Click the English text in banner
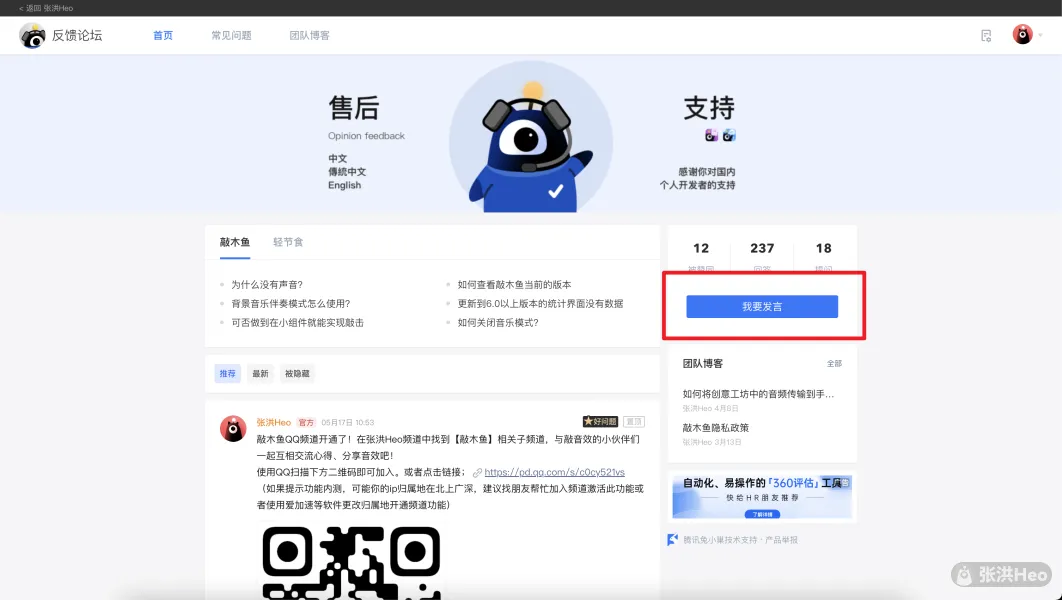Viewport: 1062px width, 600px height. [x=345, y=186]
